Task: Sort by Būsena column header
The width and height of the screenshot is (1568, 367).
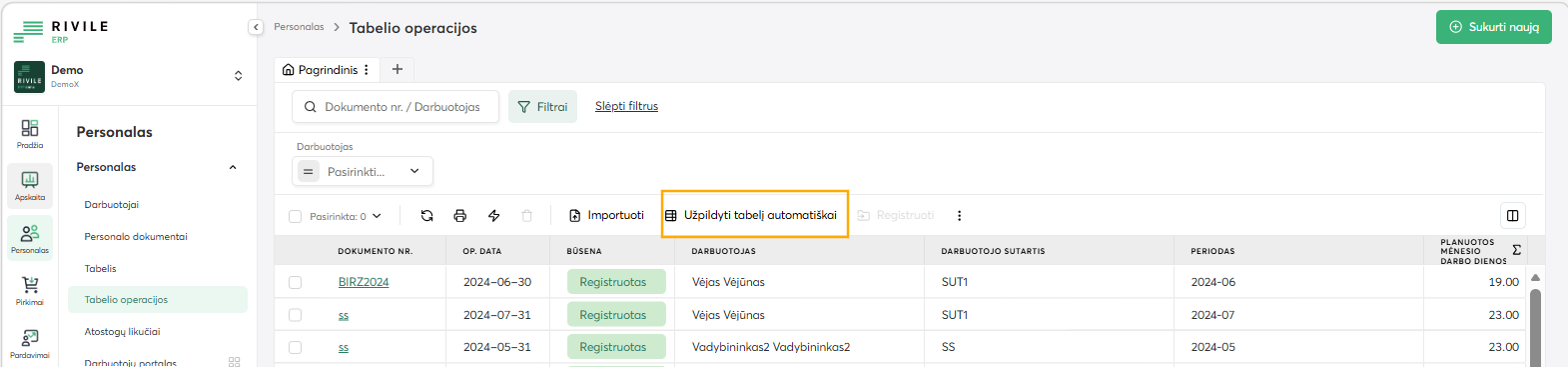Action: [x=584, y=251]
